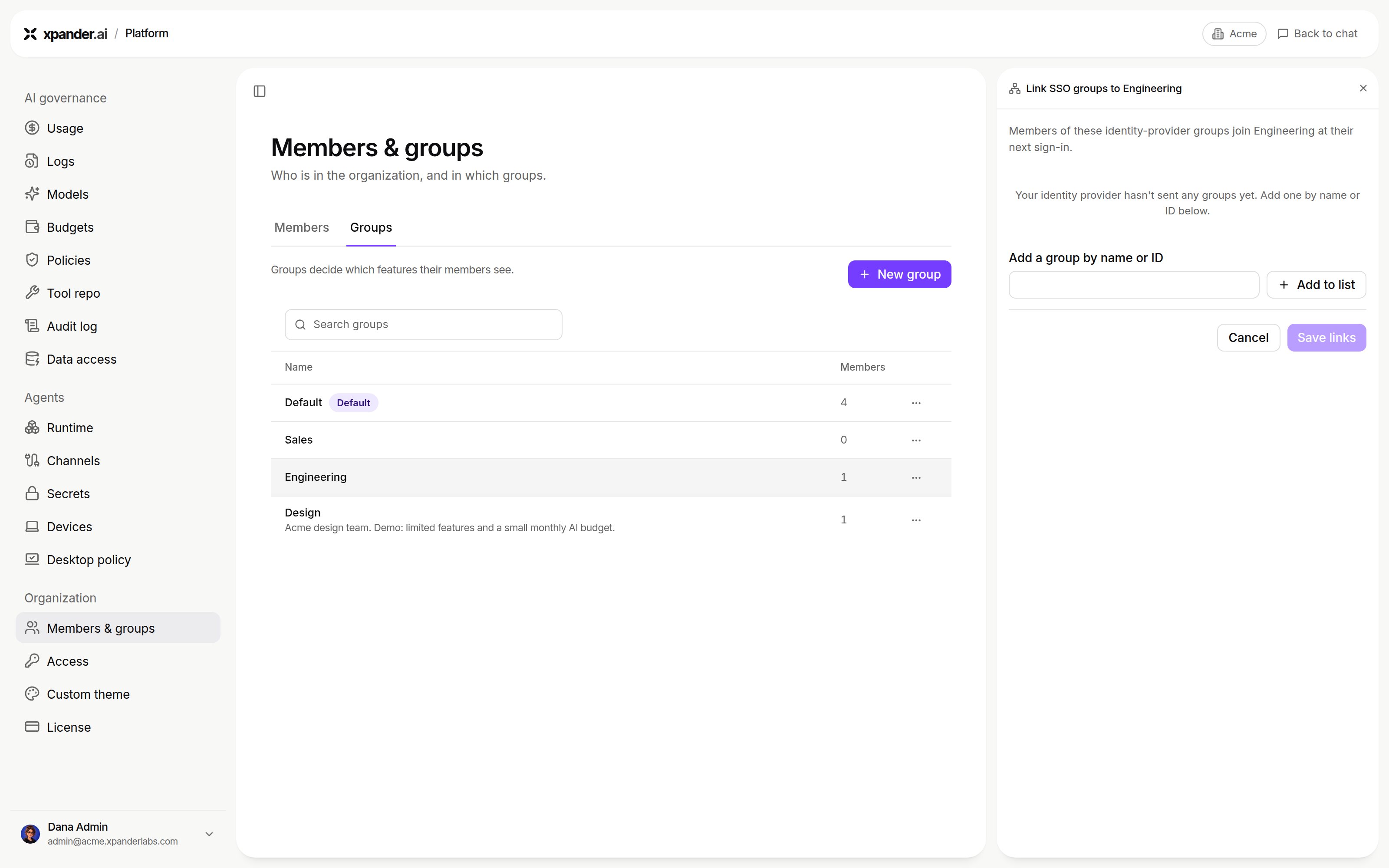Open Desktop policy

tap(118, 560)
